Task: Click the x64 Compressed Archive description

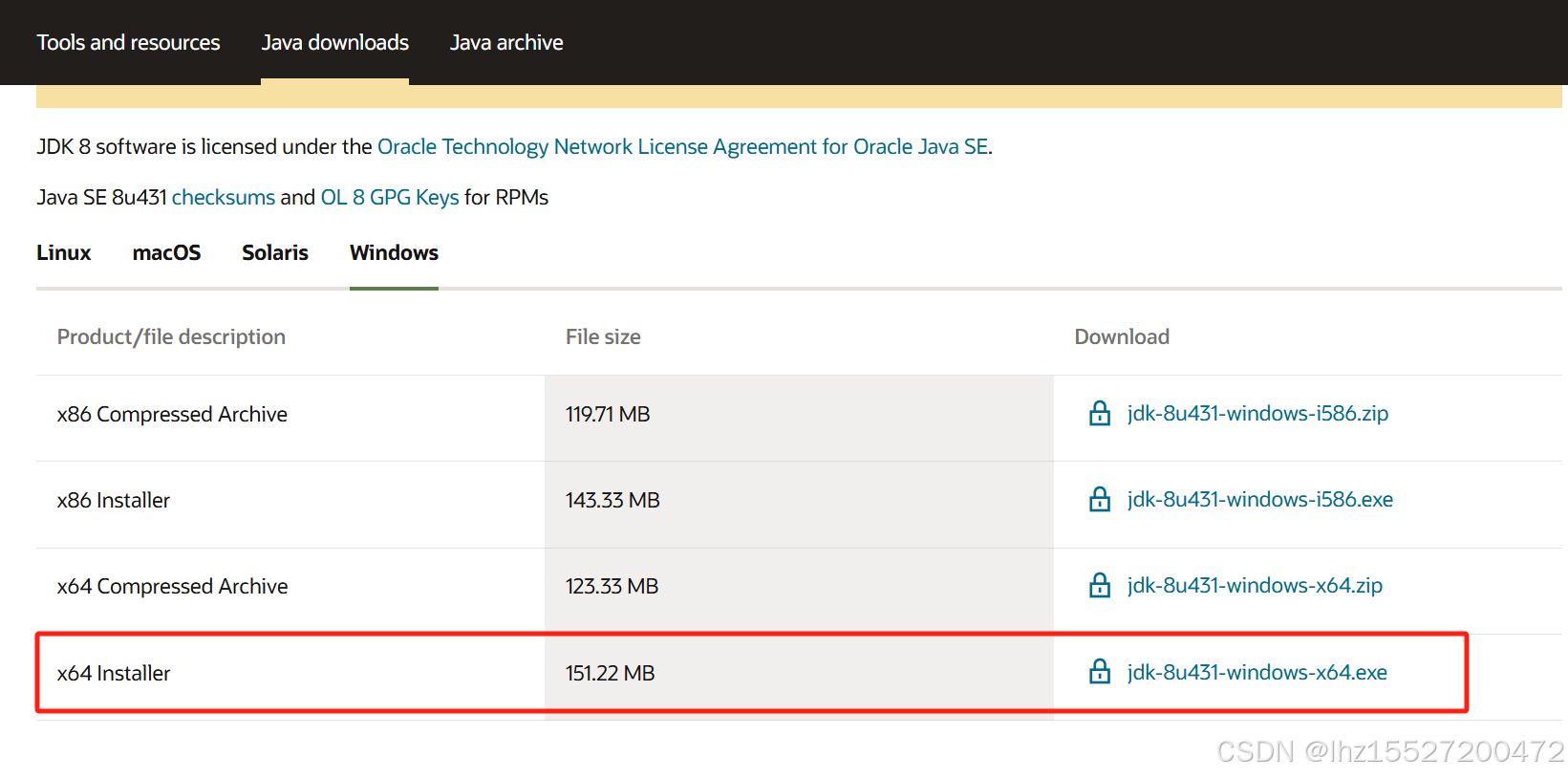Action: (172, 586)
